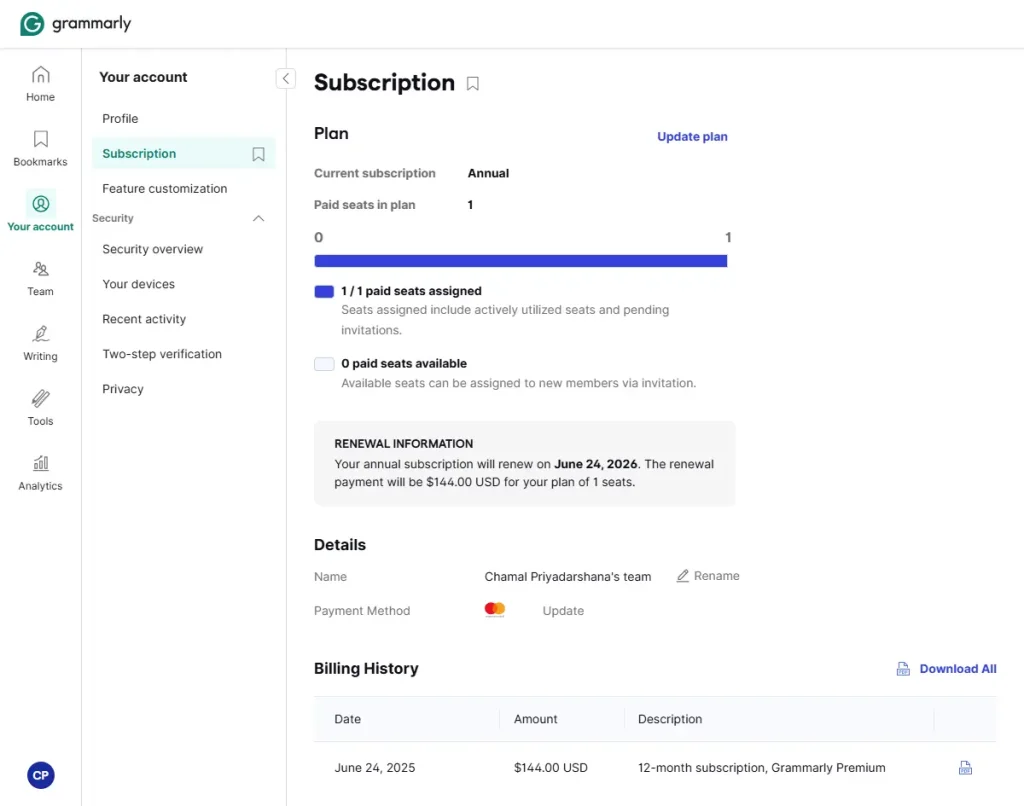
Task: Click Update for payment method
Action: click(563, 611)
